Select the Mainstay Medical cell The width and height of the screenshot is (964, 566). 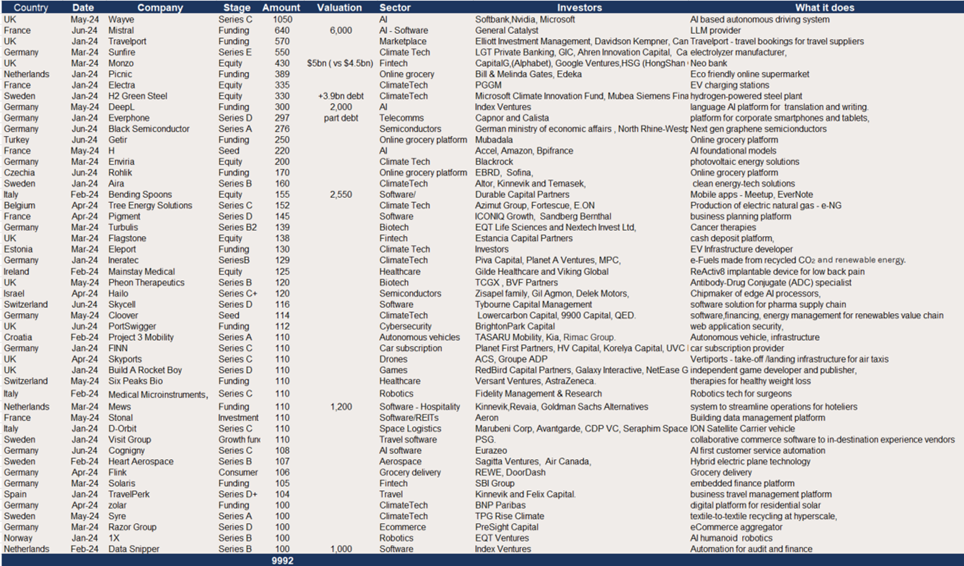(141, 272)
